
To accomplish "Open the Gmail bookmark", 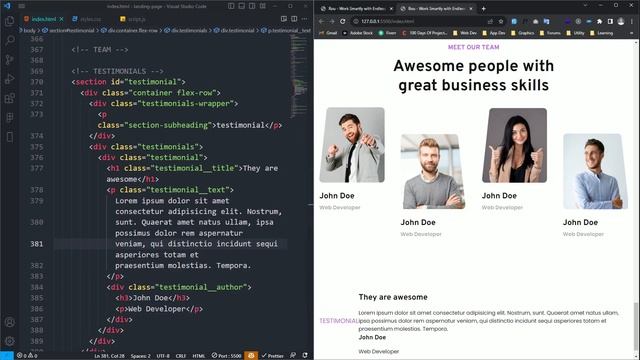I will tap(328, 33).
